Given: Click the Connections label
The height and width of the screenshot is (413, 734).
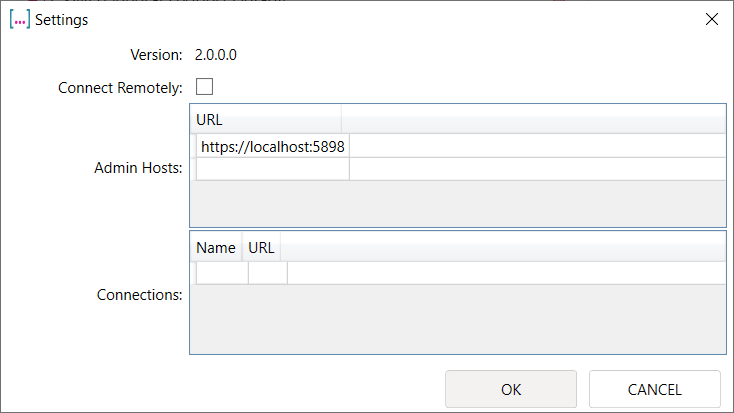Looking at the screenshot, I should pyautogui.click(x=139, y=295).
